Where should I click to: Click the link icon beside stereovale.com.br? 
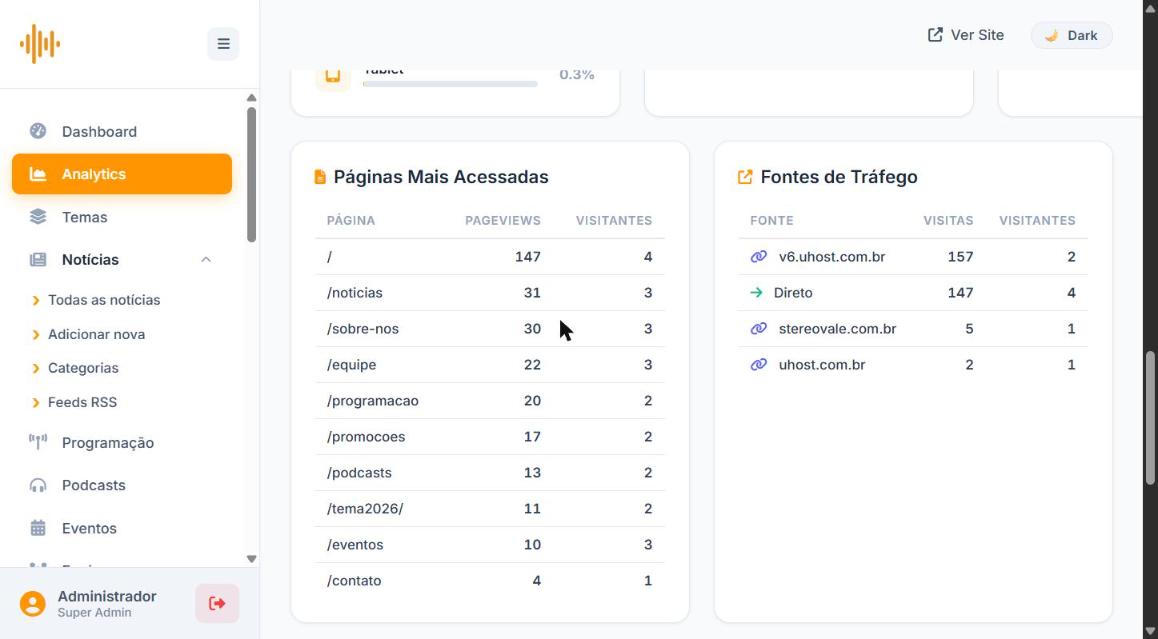(x=758, y=329)
